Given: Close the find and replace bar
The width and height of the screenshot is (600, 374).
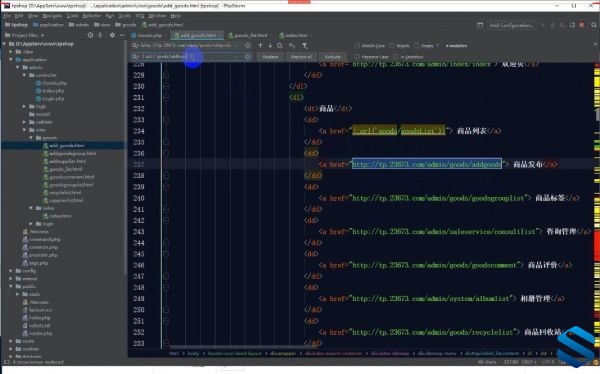Looking at the screenshot, I should [595, 44].
